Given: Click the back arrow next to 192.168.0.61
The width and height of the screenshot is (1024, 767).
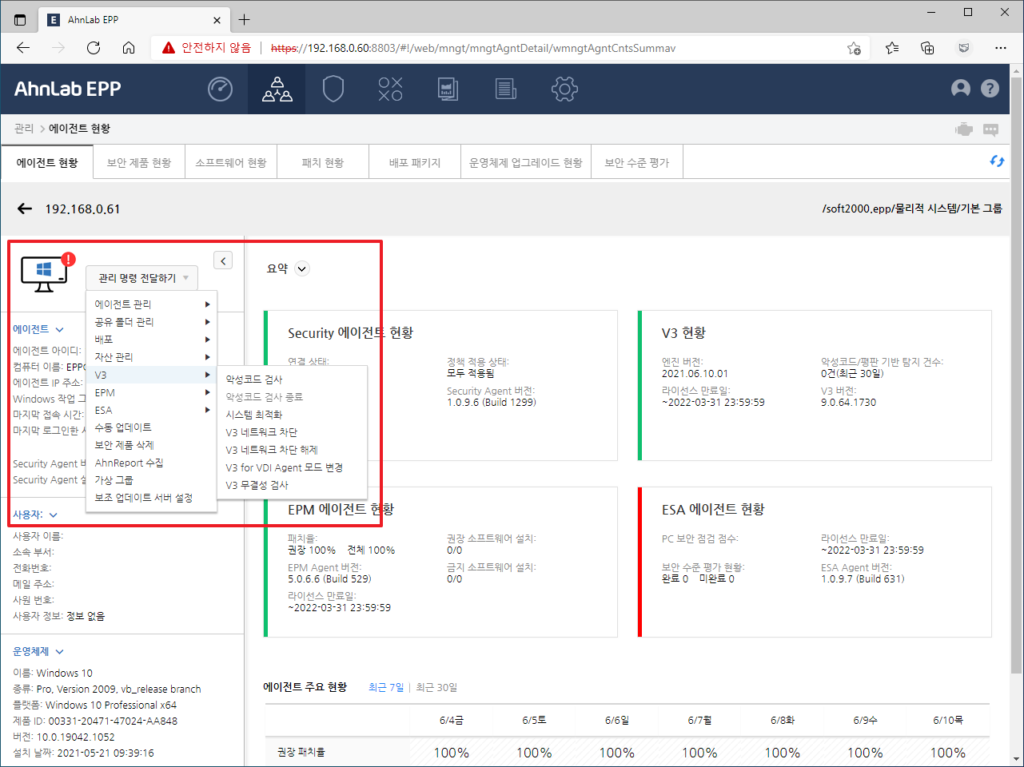Looking at the screenshot, I should 23,209.
